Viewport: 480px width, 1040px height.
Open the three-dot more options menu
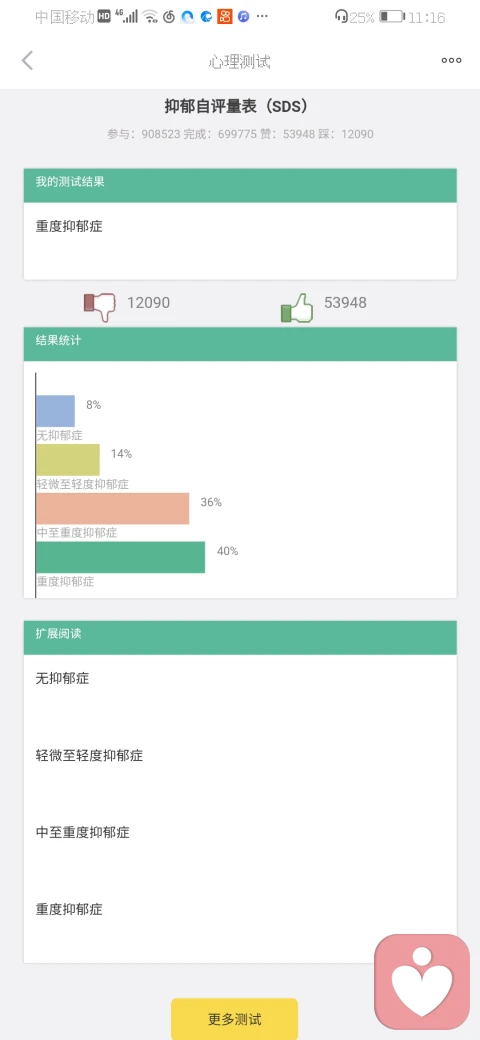coord(451,61)
